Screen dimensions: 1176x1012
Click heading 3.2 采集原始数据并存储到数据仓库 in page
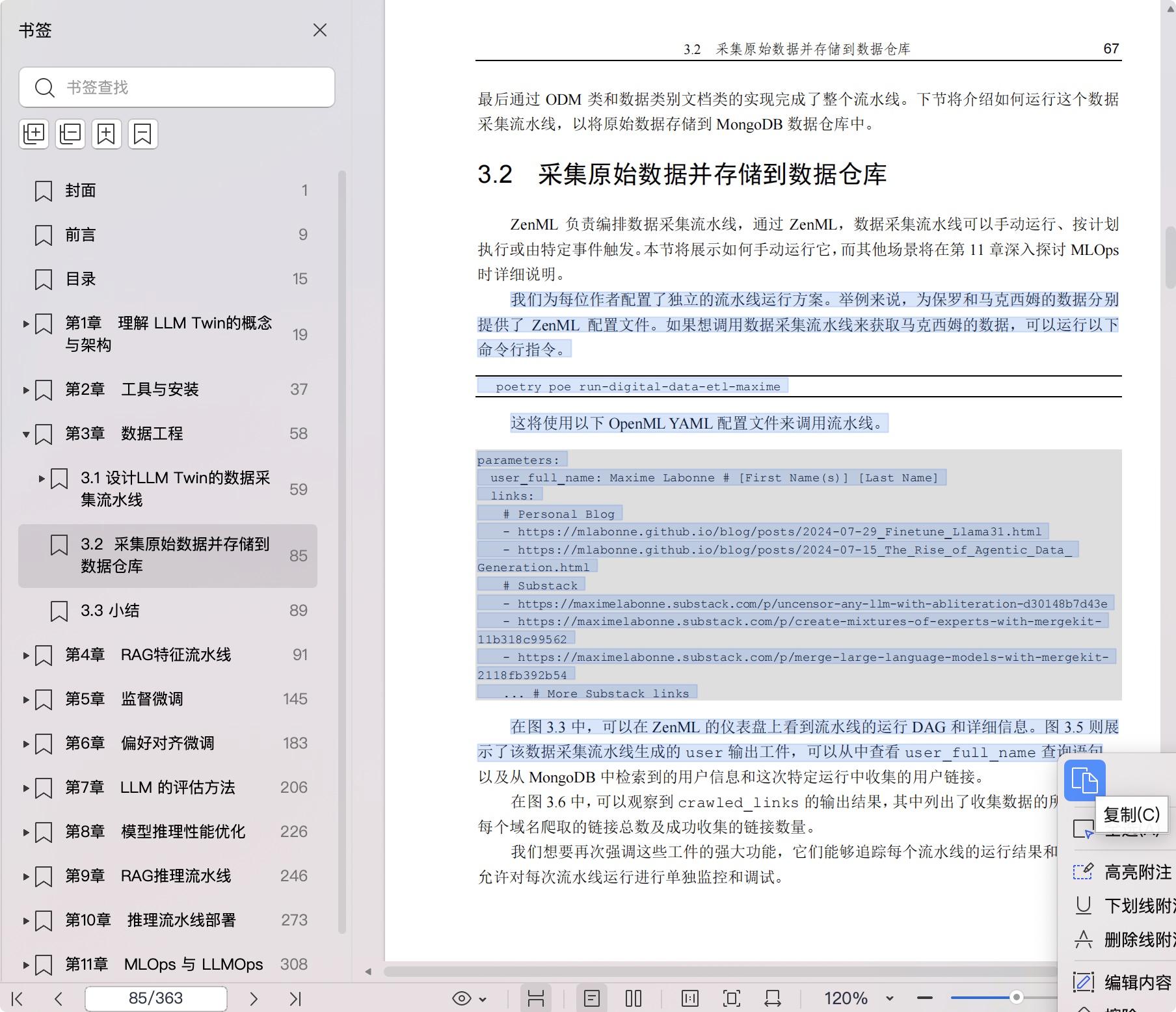(682, 174)
